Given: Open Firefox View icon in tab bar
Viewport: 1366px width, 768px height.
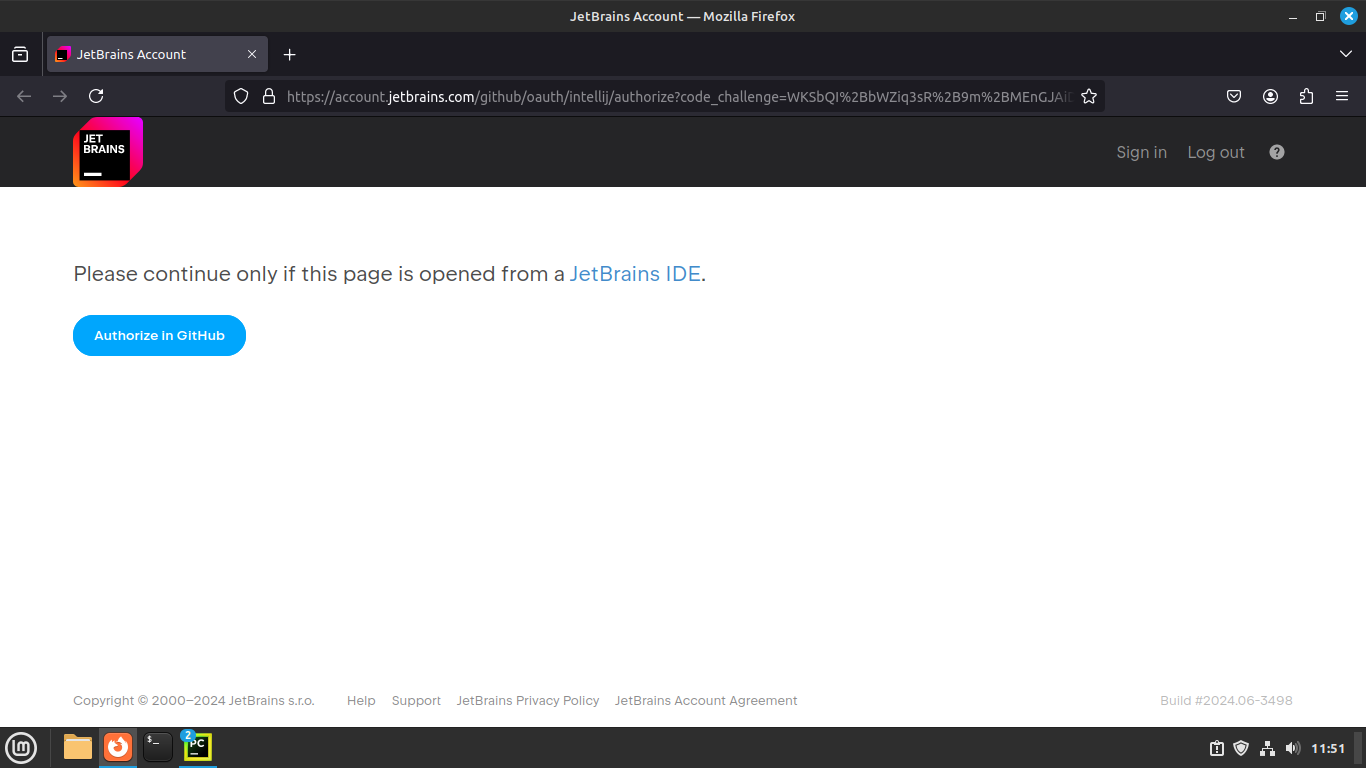Looking at the screenshot, I should [20, 54].
